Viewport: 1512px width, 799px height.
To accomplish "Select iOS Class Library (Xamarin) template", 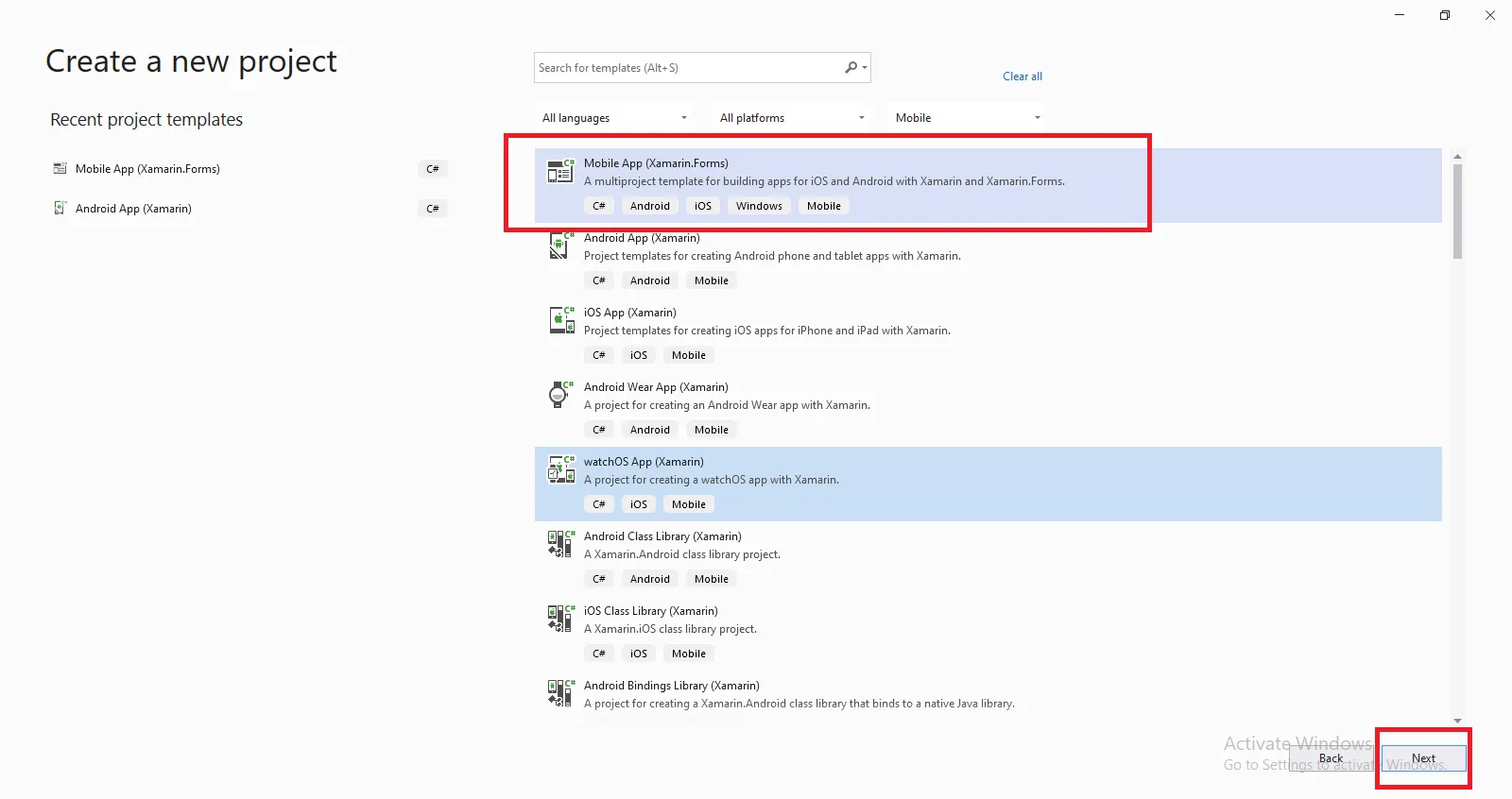I will pos(988,633).
